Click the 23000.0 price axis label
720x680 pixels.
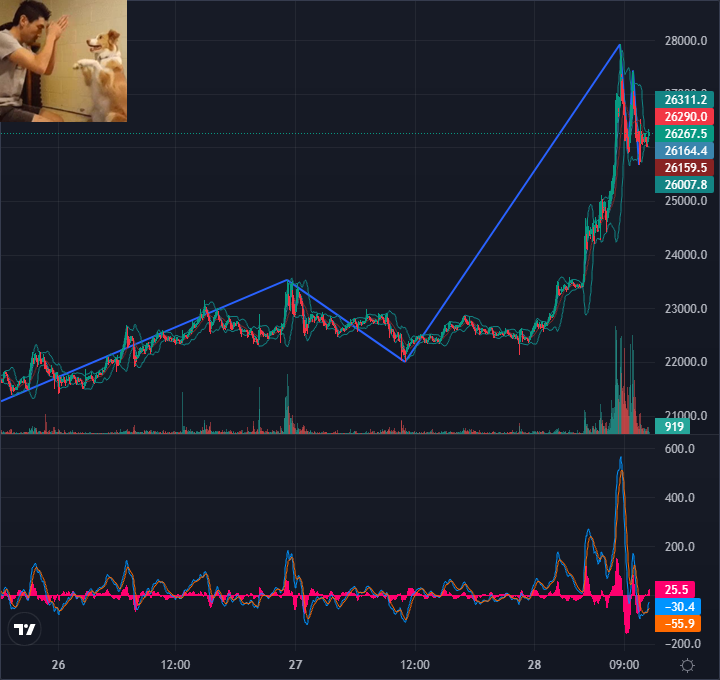tap(686, 309)
